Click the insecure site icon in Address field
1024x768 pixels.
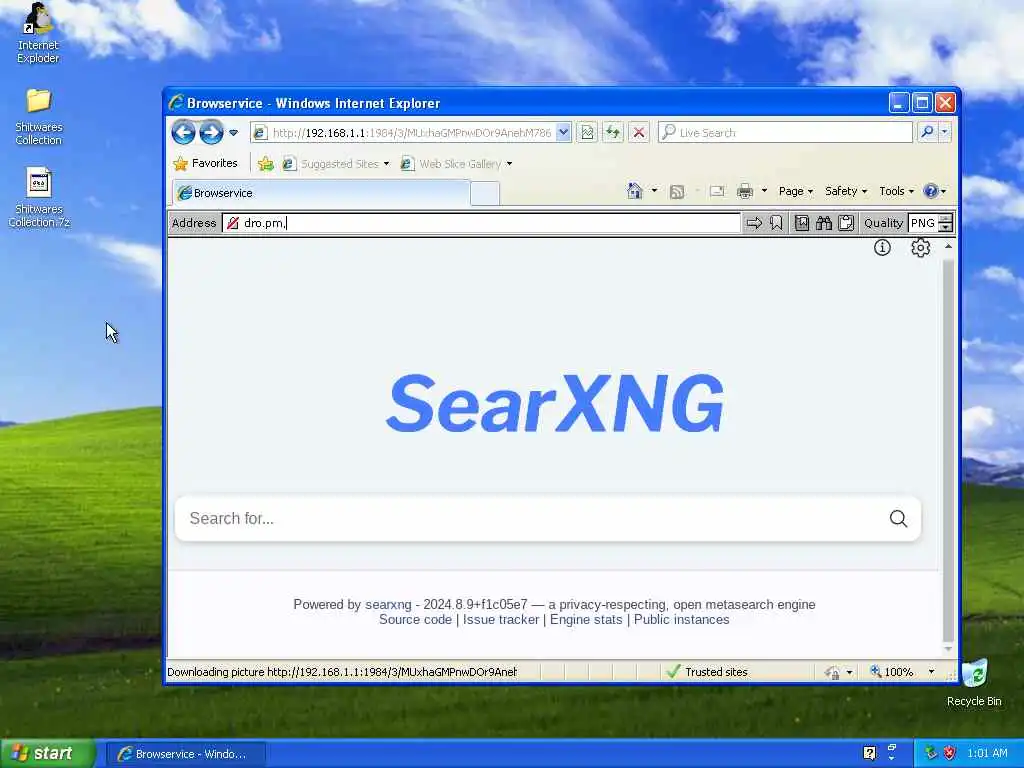[x=232, y=223]
